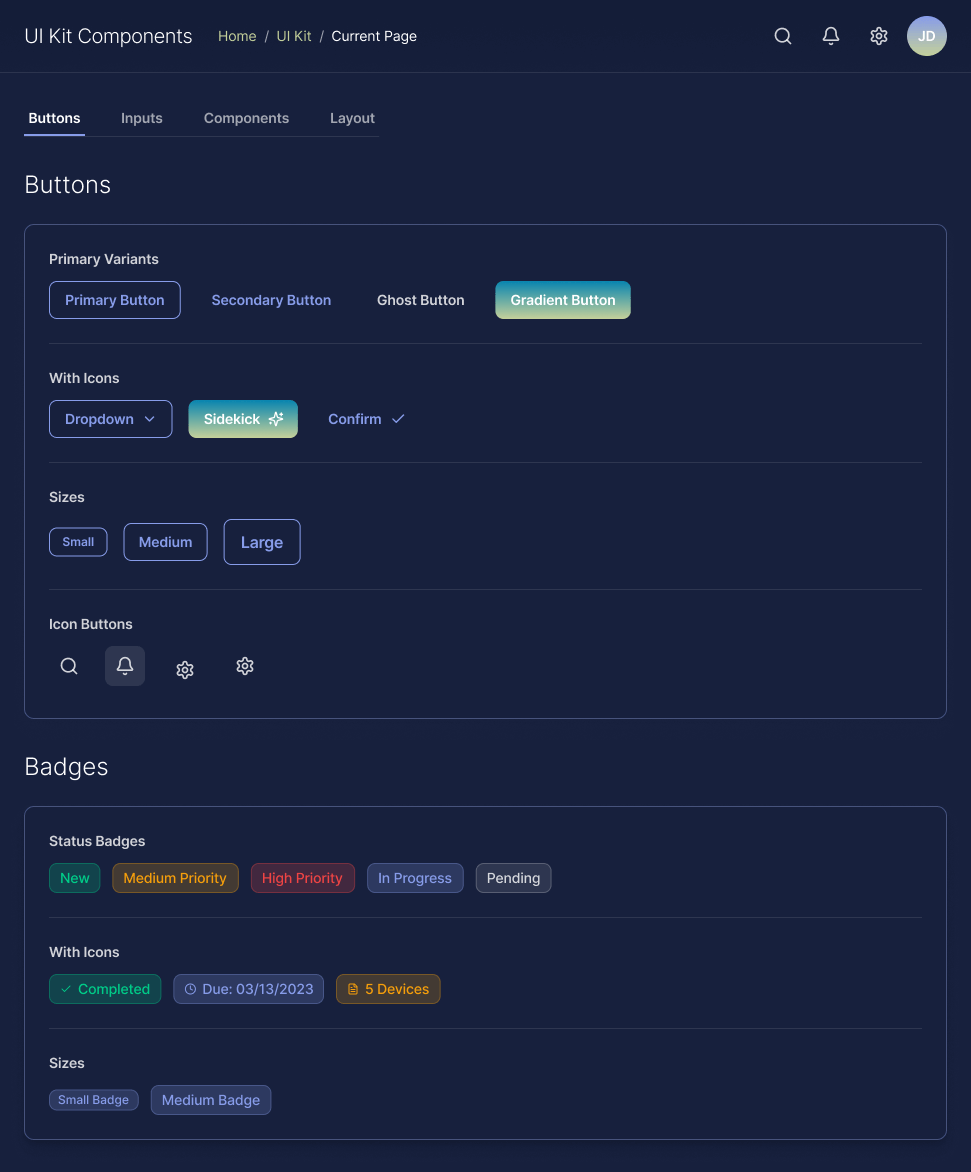Image resolution: width=971 pixels, height=1172 pixels.
Task: Click the highlighted bell icon button
Action: (x=124, y=666)
